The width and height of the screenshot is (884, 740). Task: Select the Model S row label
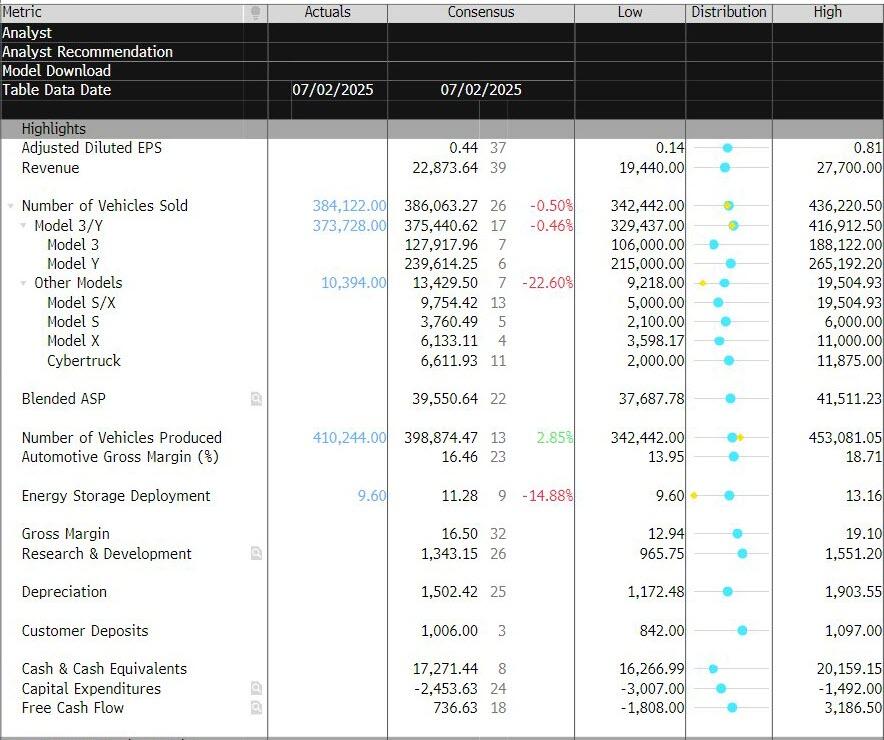[73, 322]
